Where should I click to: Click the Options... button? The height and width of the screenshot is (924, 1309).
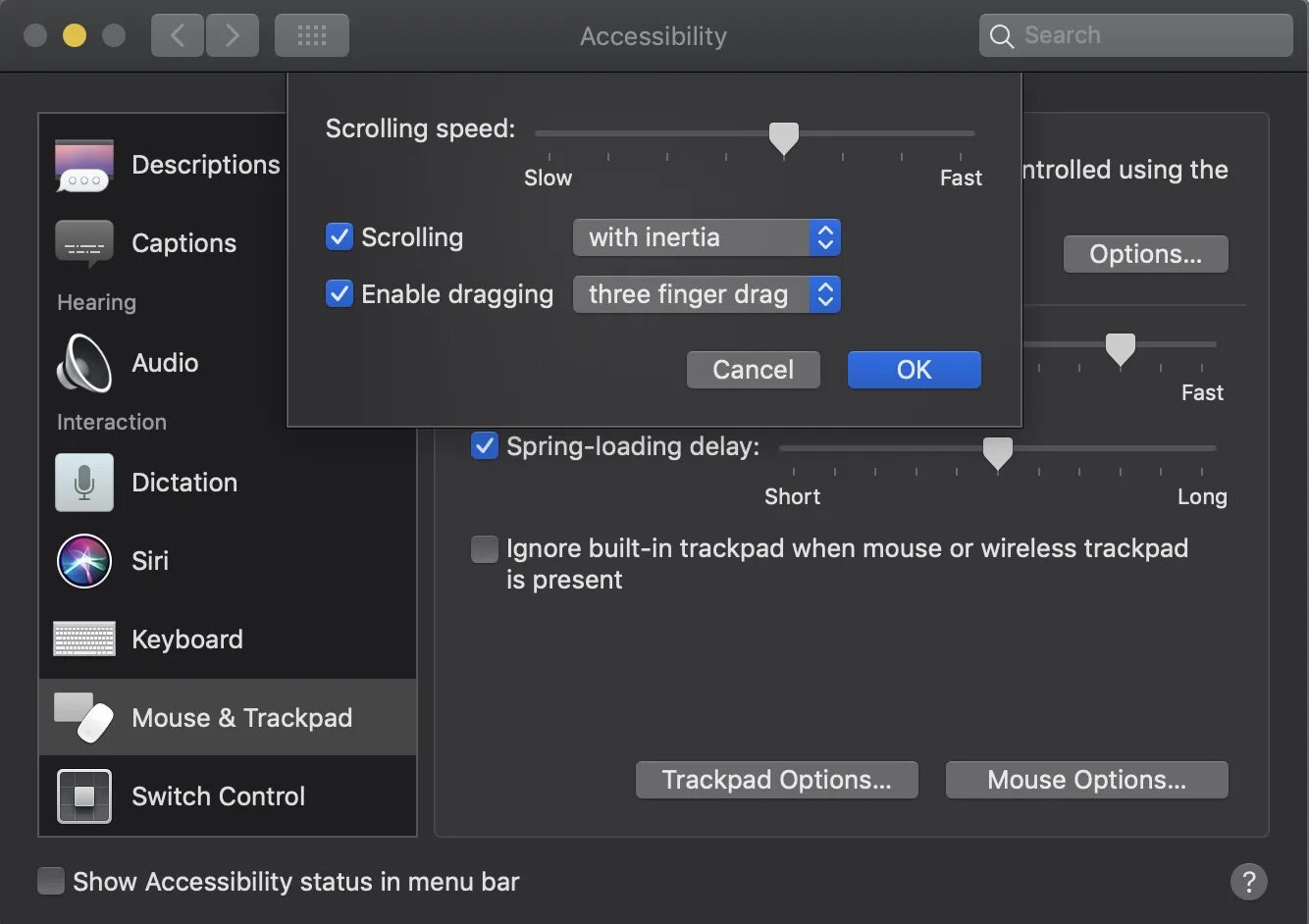pos(1146,254)
